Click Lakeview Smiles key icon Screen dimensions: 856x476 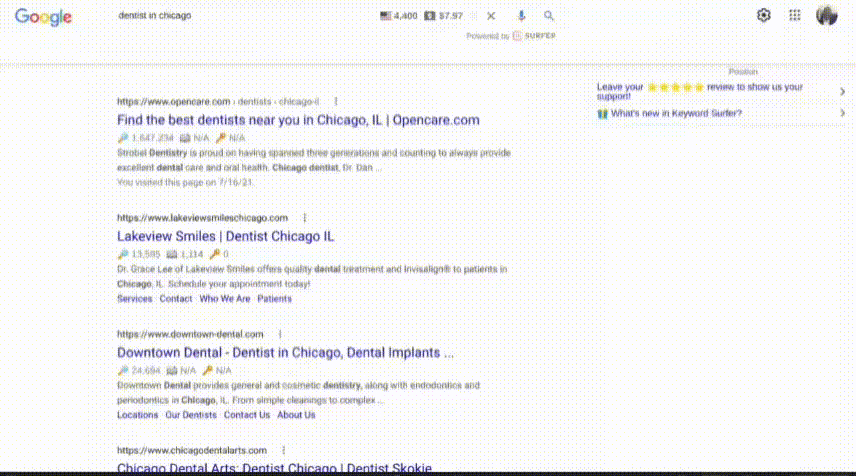[x=215, y=254]
